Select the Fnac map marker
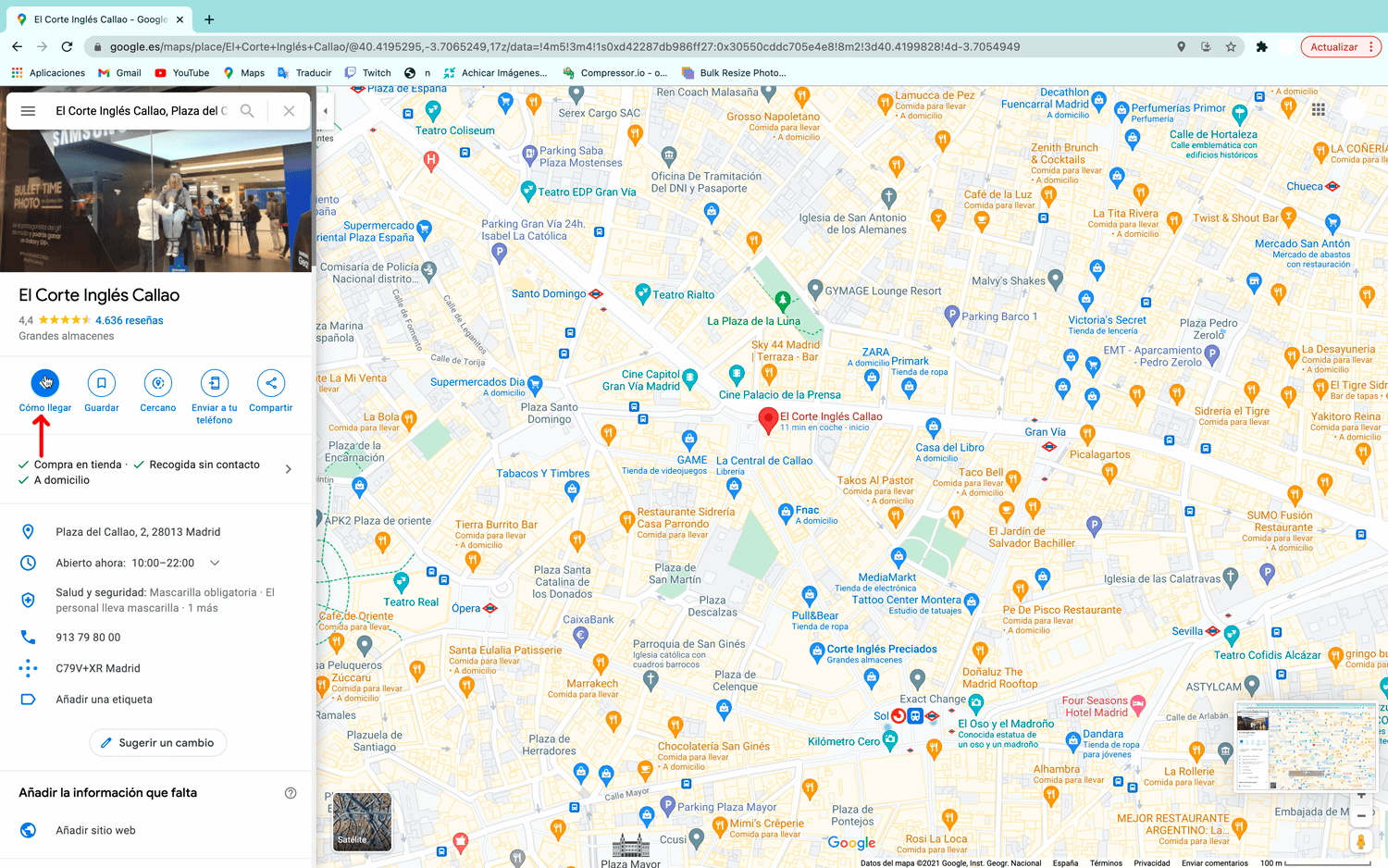 786,511
